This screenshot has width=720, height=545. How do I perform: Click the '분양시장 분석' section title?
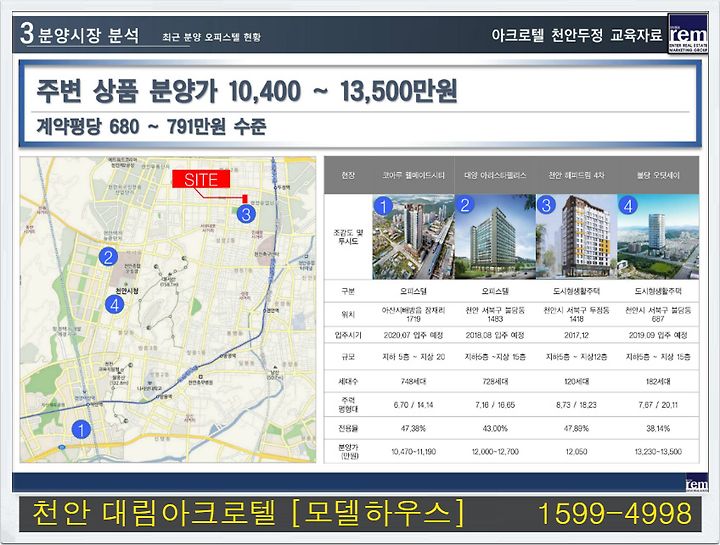(89, 35)
